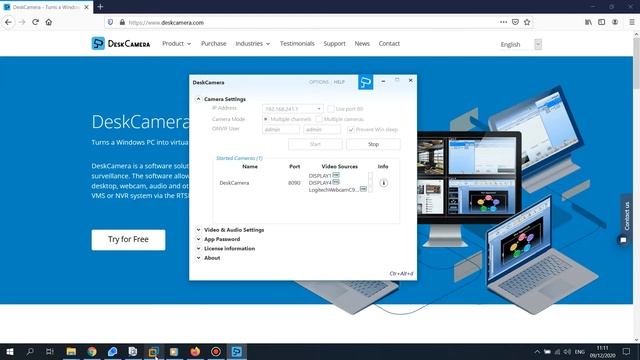Open camera info button for DeskCamera row
The image size is (640, 360).
383,183
